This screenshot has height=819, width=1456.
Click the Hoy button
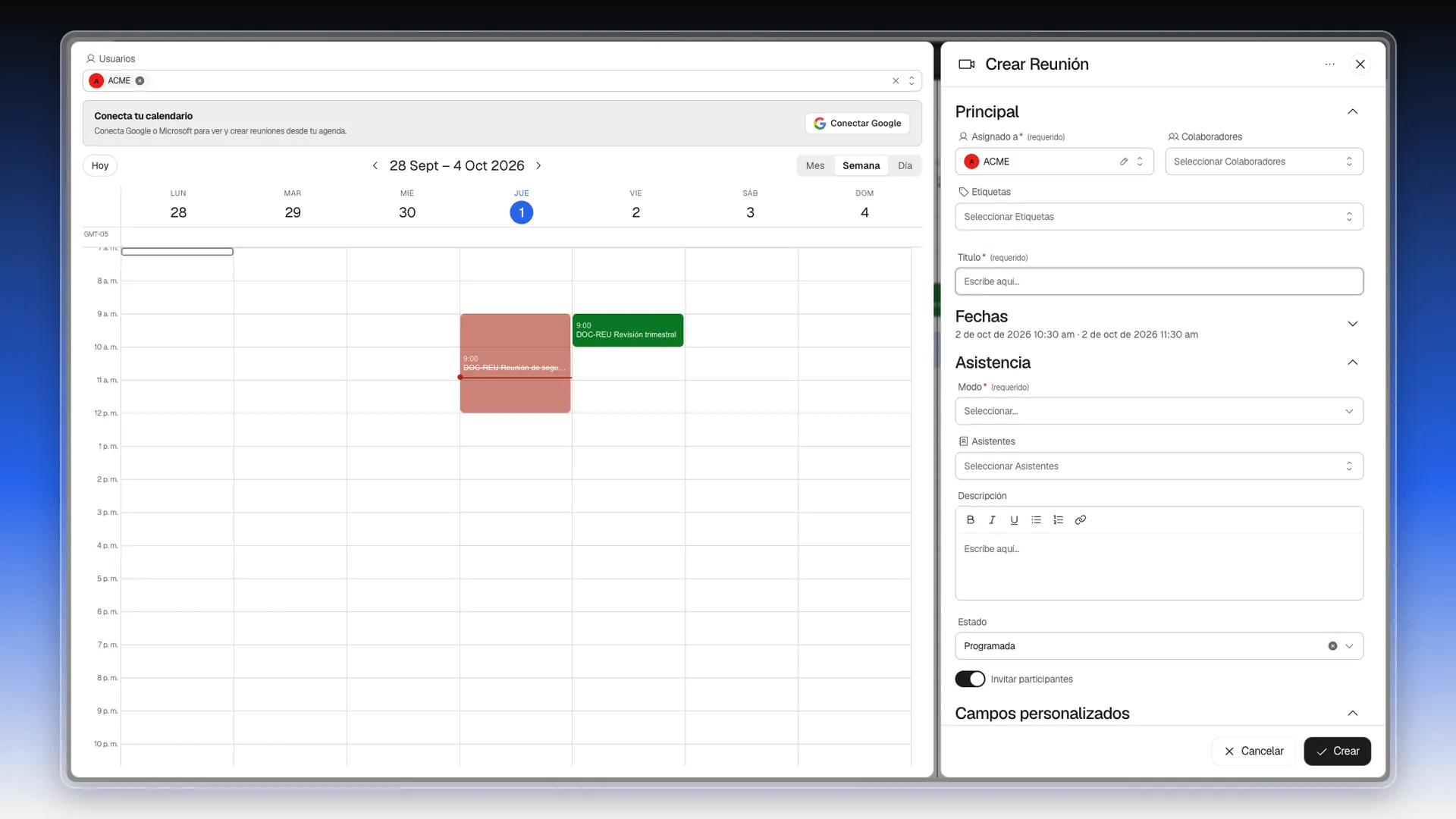[x=100, y=165]
